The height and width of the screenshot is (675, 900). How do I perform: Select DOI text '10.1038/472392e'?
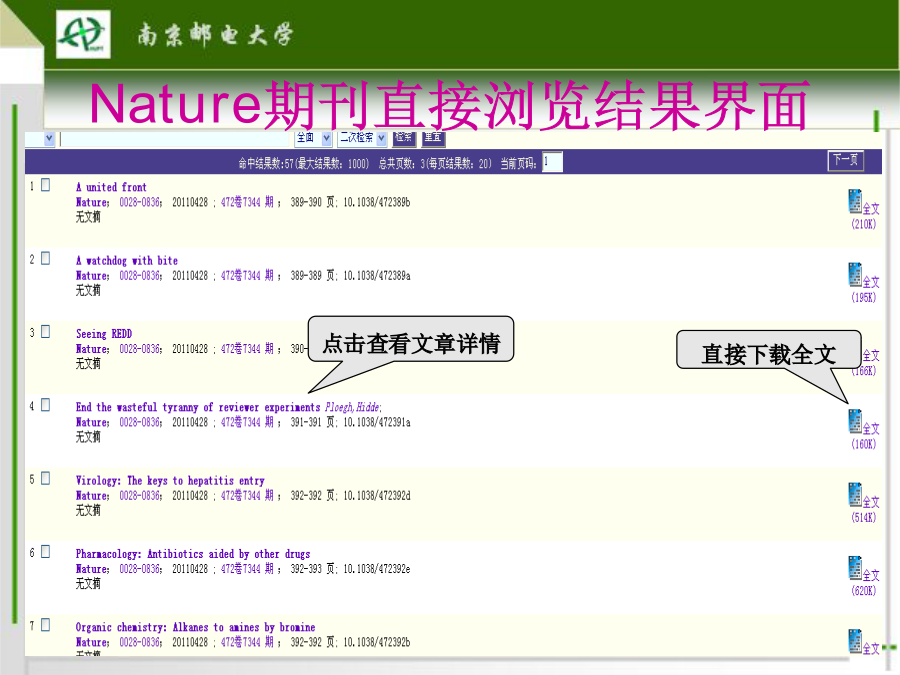point(377,569)
